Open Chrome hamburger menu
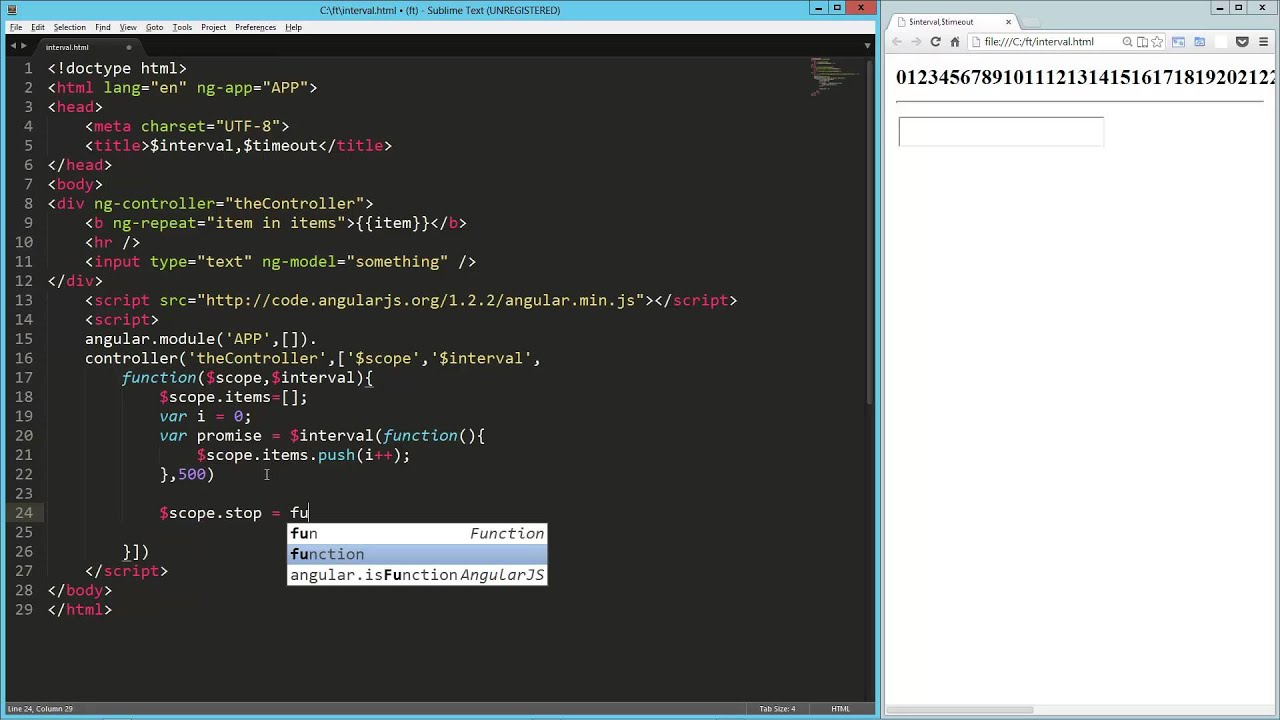The height and width of the screenshot is (720, 1280). coord(1264,42)
